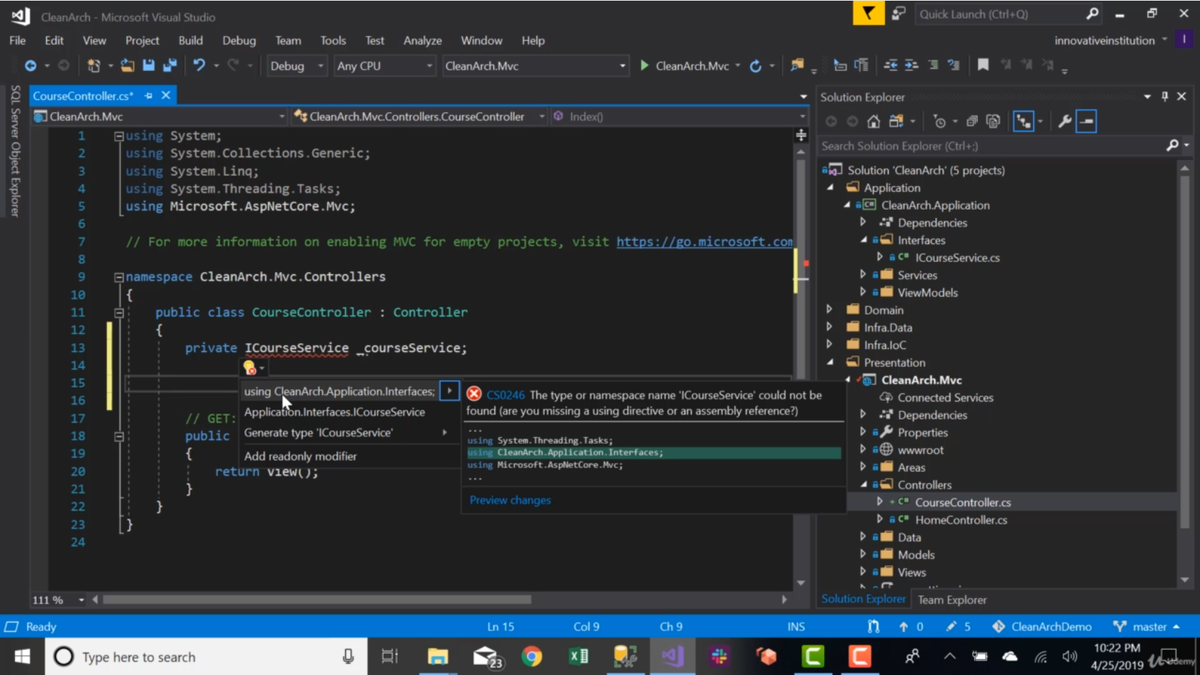The image size is (1200, 675).
Task: Click Collapse All in Solution Explorer
Action: (971, 121)
